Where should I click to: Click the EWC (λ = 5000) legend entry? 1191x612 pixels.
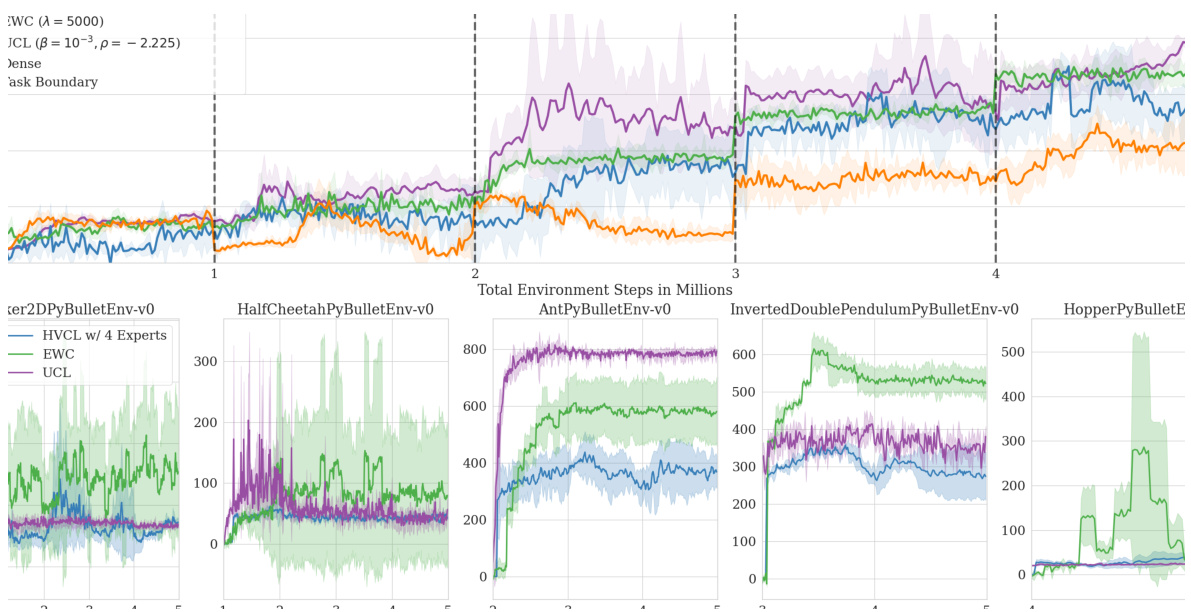click(x=55, y=21)
